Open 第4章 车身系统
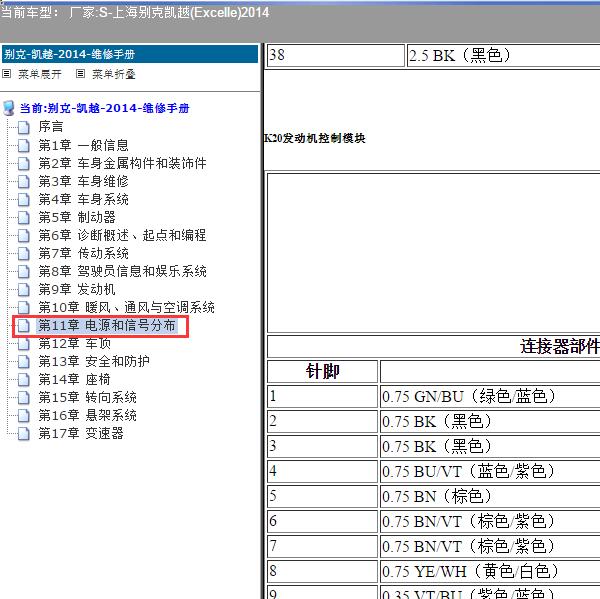This screenshot has width=600, height=599. pyautogui.click(x=83, y=199)
